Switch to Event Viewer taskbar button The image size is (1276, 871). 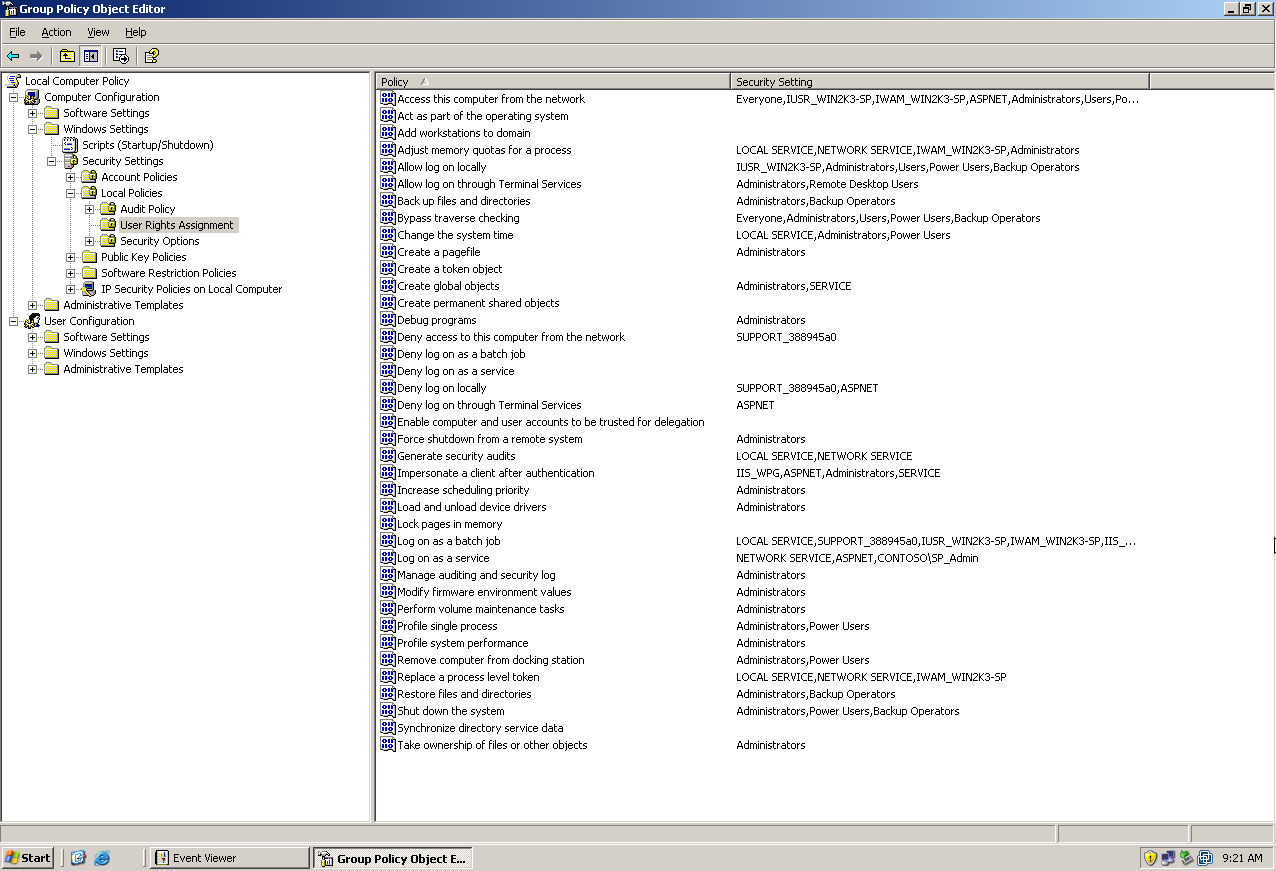click(230, 858)
